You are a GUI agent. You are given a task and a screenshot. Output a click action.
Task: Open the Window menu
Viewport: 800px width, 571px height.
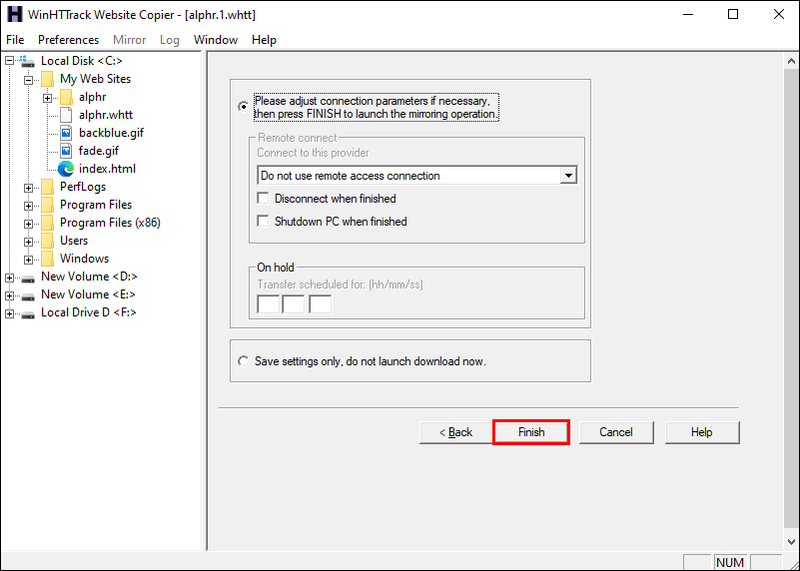pyautogui.click(x=216, y=40)
